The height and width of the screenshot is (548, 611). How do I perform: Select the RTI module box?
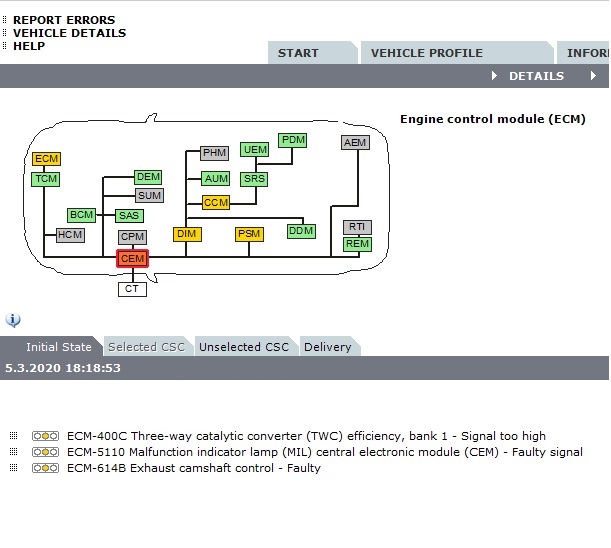[357, 227]
